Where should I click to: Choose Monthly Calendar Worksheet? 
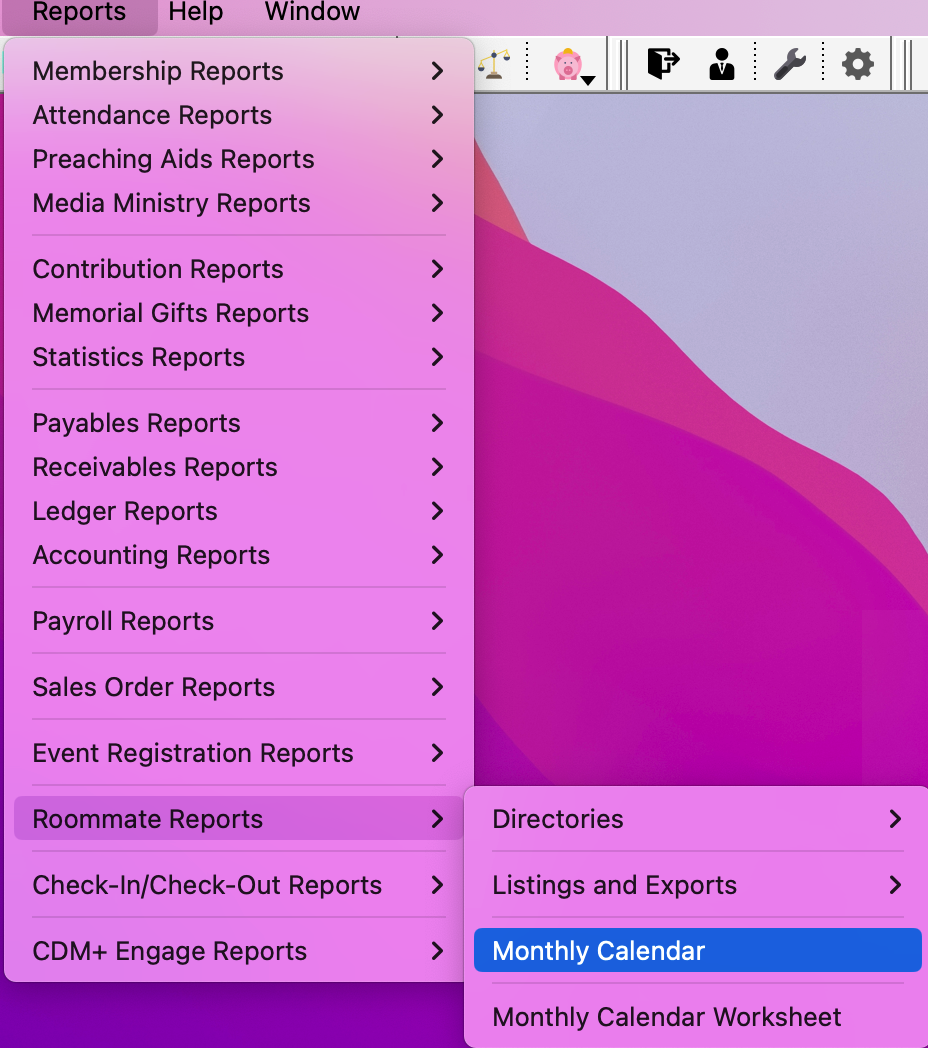pos(667,1017)
